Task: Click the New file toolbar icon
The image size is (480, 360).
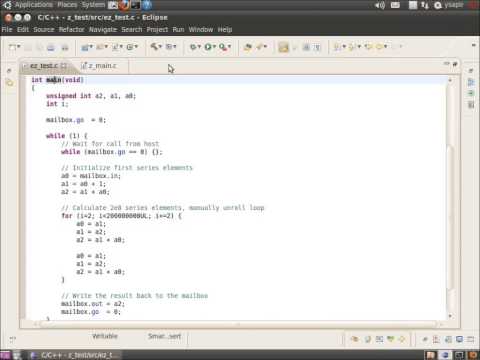Action: (12, 47)
